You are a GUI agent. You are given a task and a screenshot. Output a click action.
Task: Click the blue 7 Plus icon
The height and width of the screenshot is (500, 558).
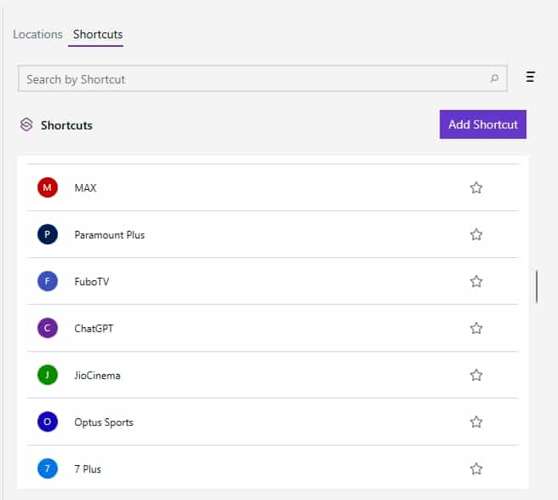point(47,468)
